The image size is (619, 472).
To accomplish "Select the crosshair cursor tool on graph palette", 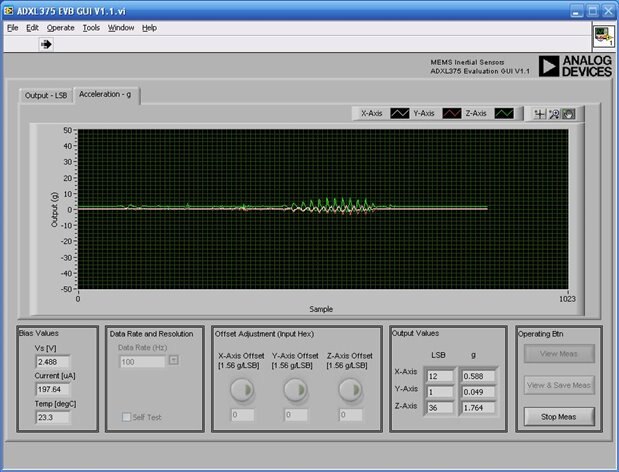I will click(x=539, y=114).
